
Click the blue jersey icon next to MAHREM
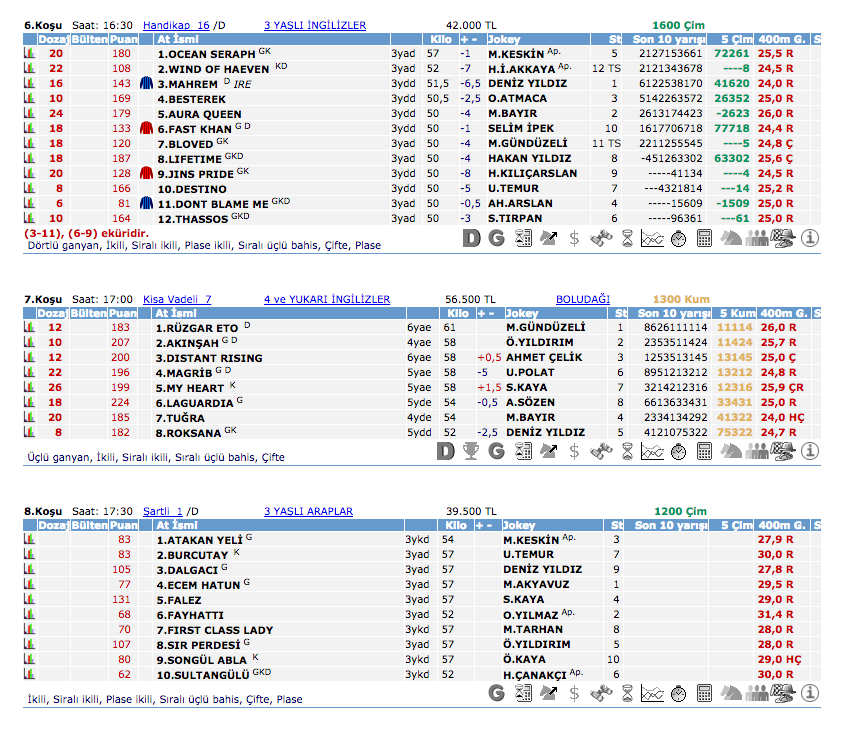tap(146, 84)
